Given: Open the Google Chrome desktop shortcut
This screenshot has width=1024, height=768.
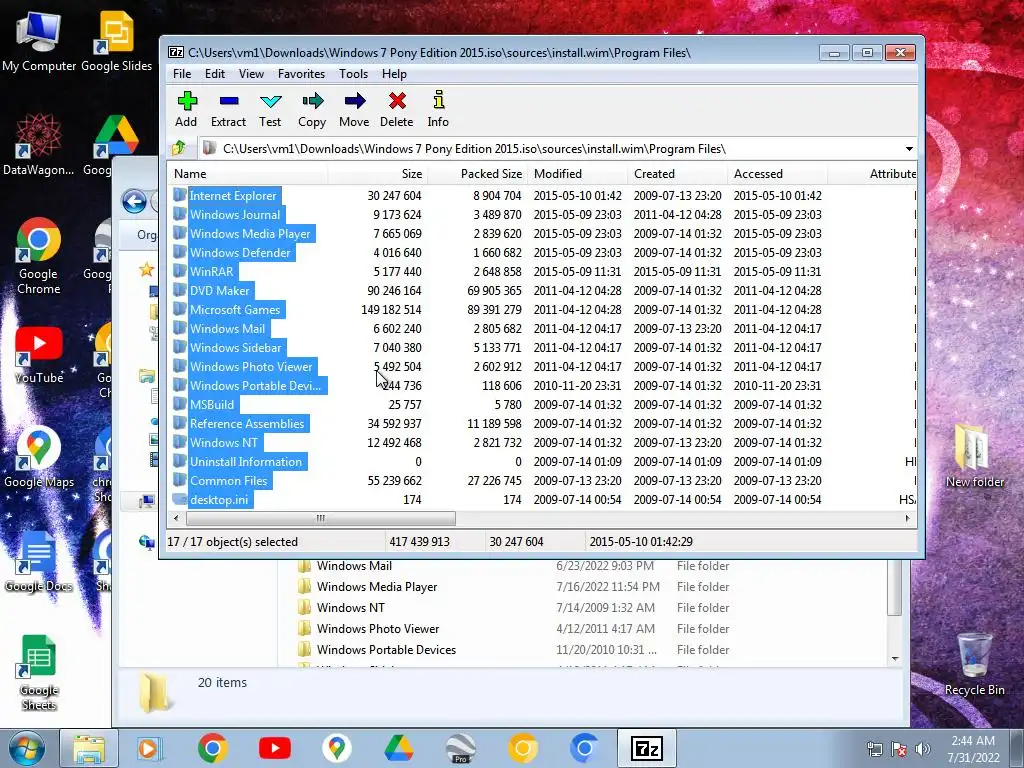Looking at the screenshot, I should click(x=39, y=256).
